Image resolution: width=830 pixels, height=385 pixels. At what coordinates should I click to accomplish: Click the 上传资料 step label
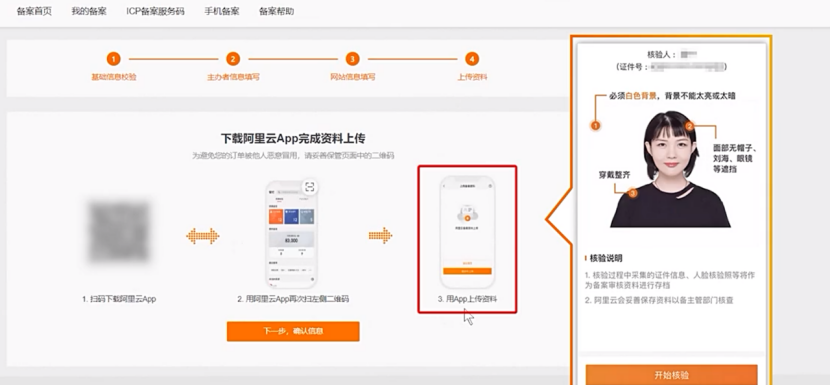click(472, 77)
